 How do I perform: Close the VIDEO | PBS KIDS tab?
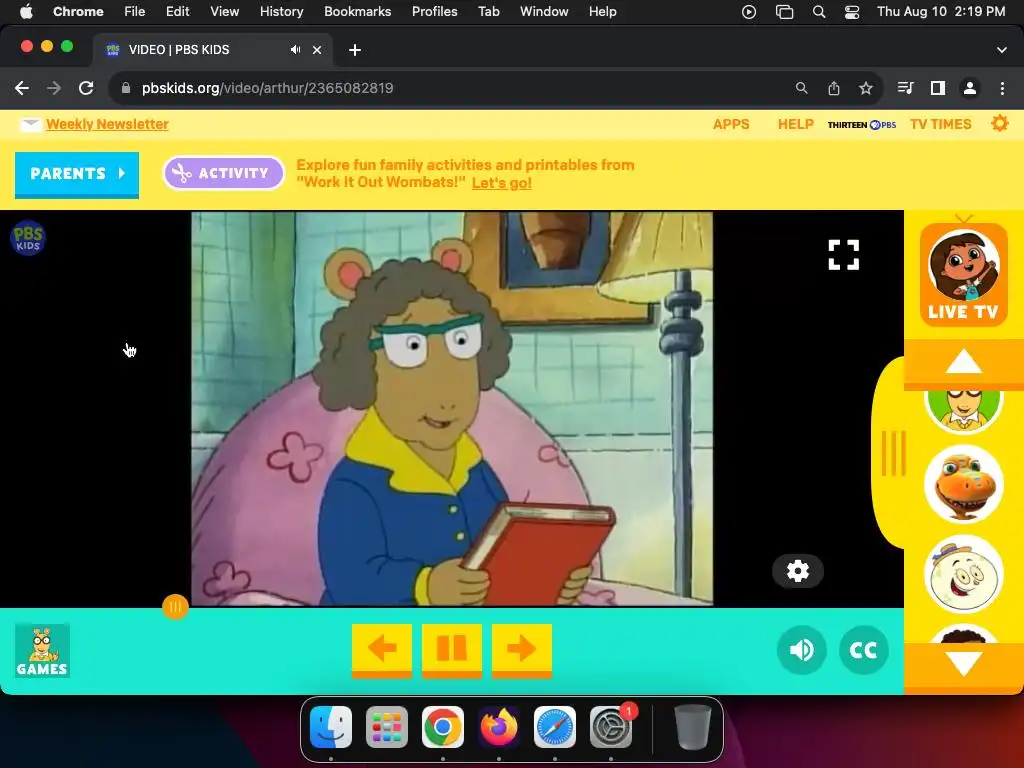coord(317,50)
